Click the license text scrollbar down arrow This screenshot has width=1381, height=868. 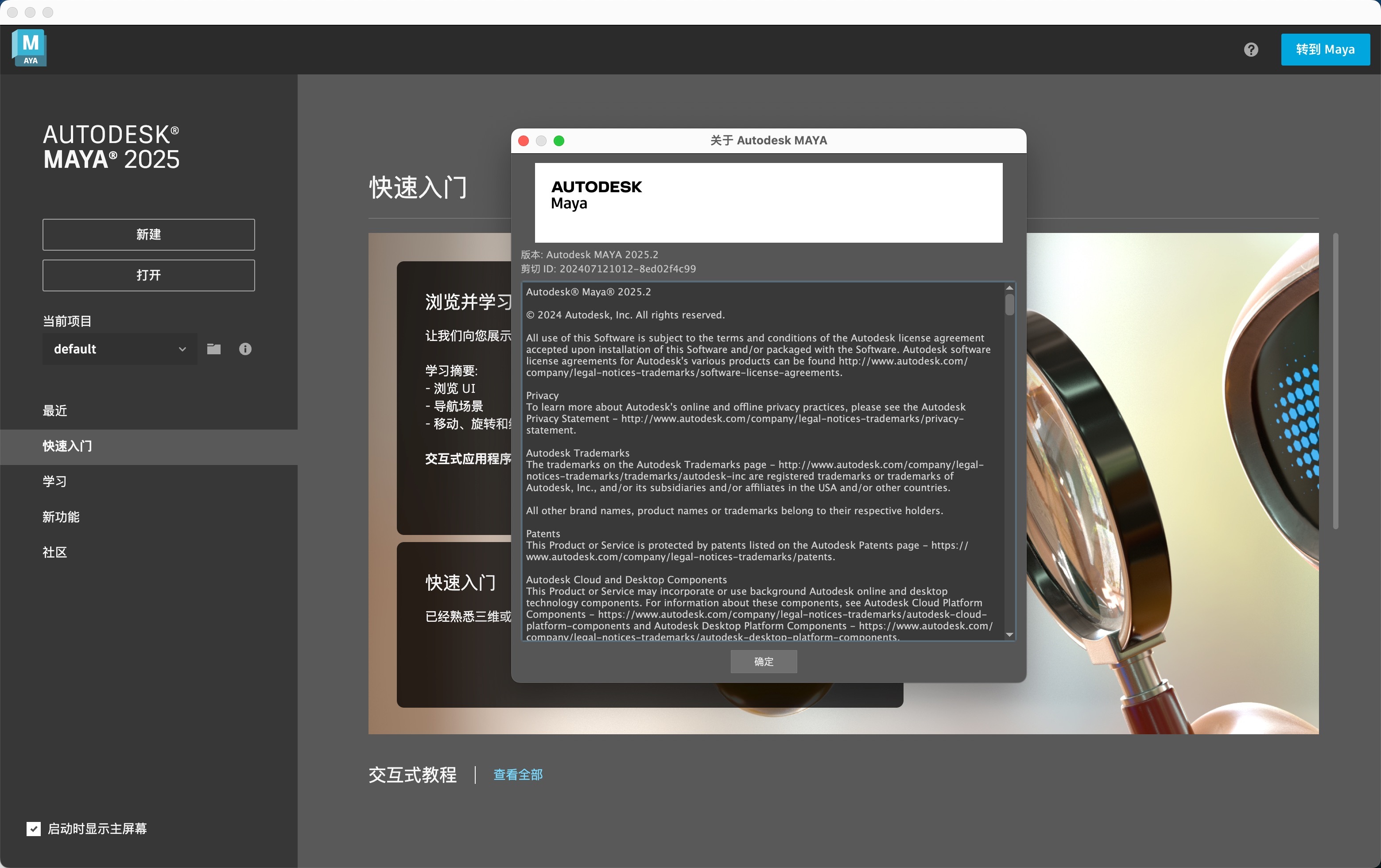(1009, 635)
